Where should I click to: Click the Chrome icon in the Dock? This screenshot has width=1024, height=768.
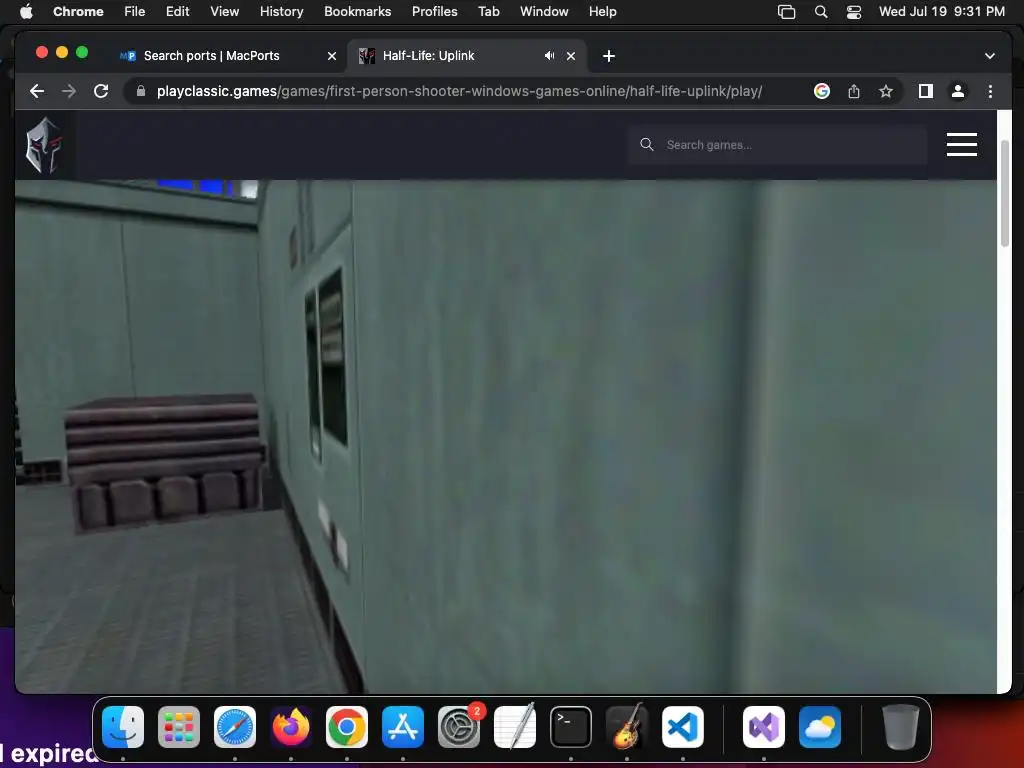(347, 727)
